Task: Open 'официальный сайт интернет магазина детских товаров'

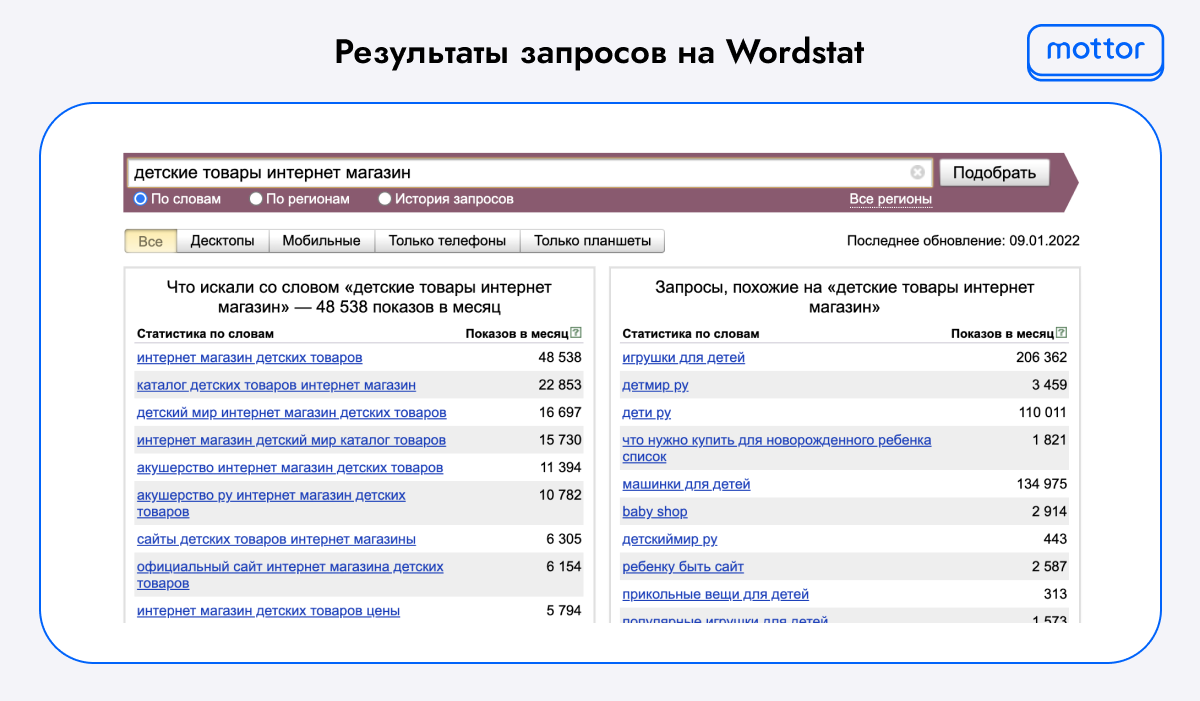Action: coord(290,574)
